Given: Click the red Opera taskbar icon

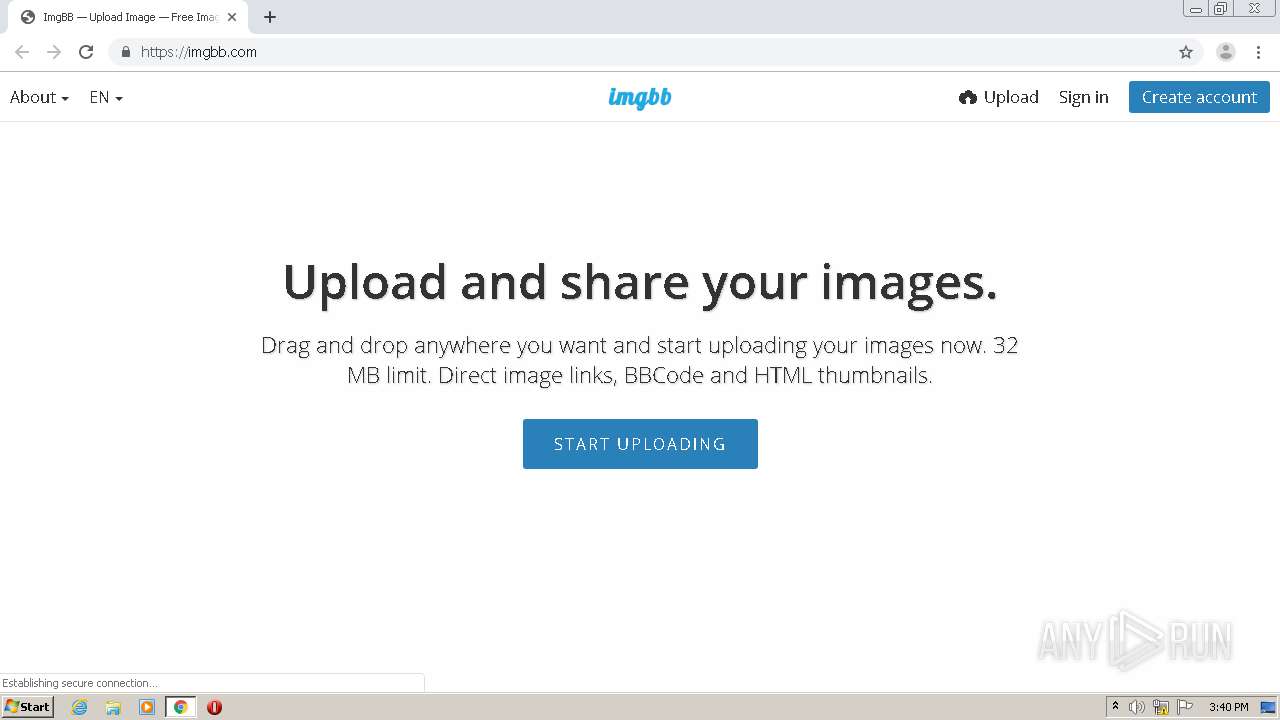Looking at the screenshot, I should click(x=214, y=707).
